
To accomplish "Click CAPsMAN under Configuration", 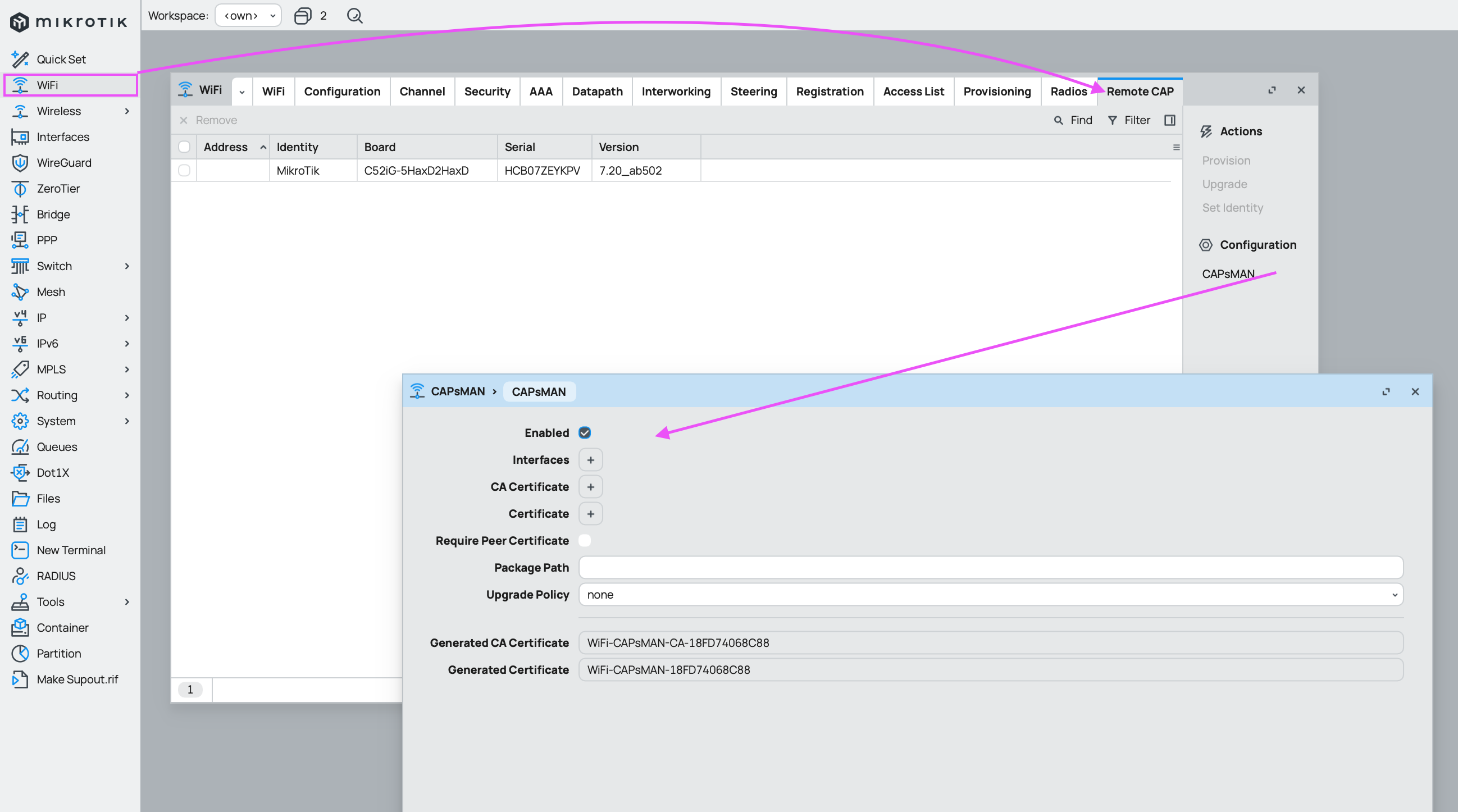I will (1228, 274).
